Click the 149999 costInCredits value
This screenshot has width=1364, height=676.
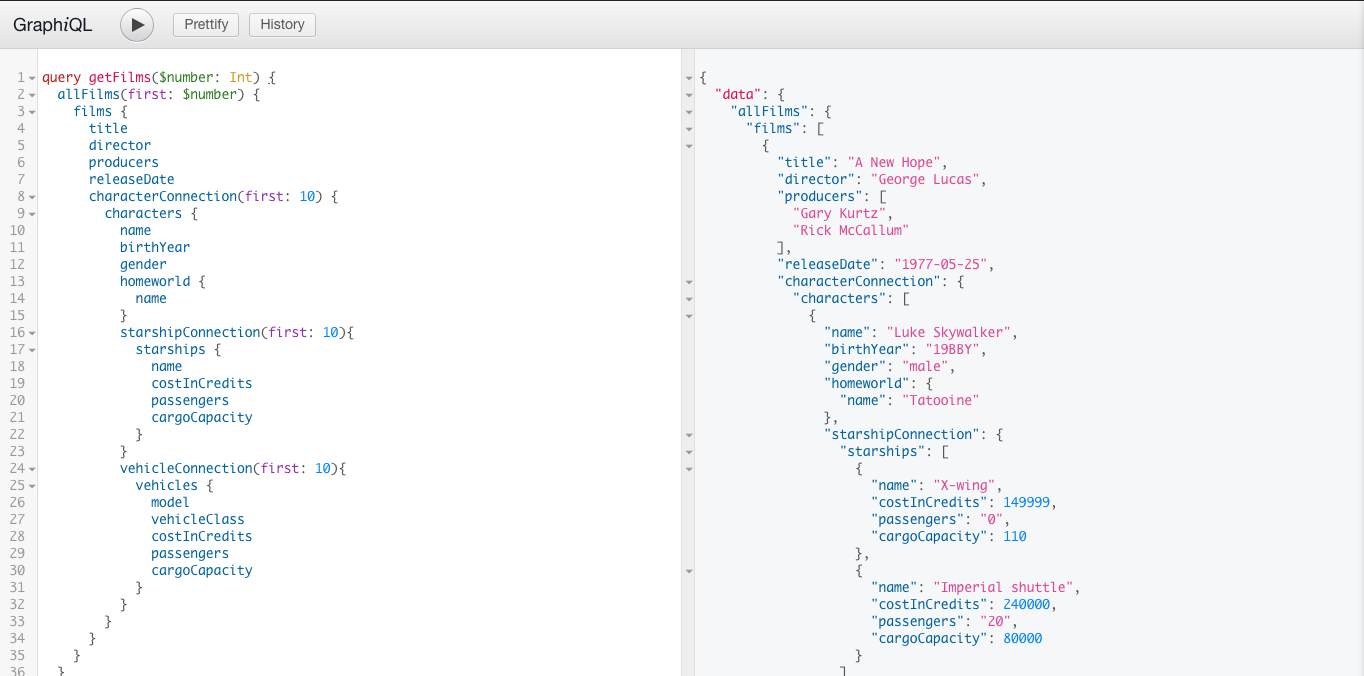[1027, 502]
